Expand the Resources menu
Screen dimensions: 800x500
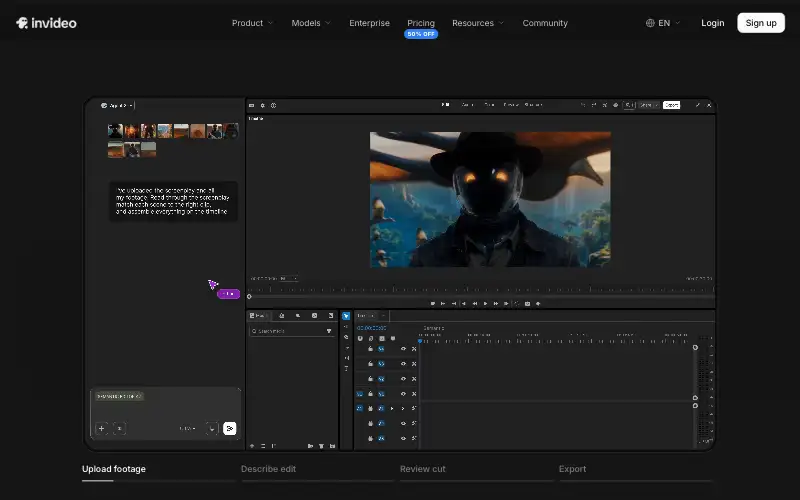coord(478,23)
